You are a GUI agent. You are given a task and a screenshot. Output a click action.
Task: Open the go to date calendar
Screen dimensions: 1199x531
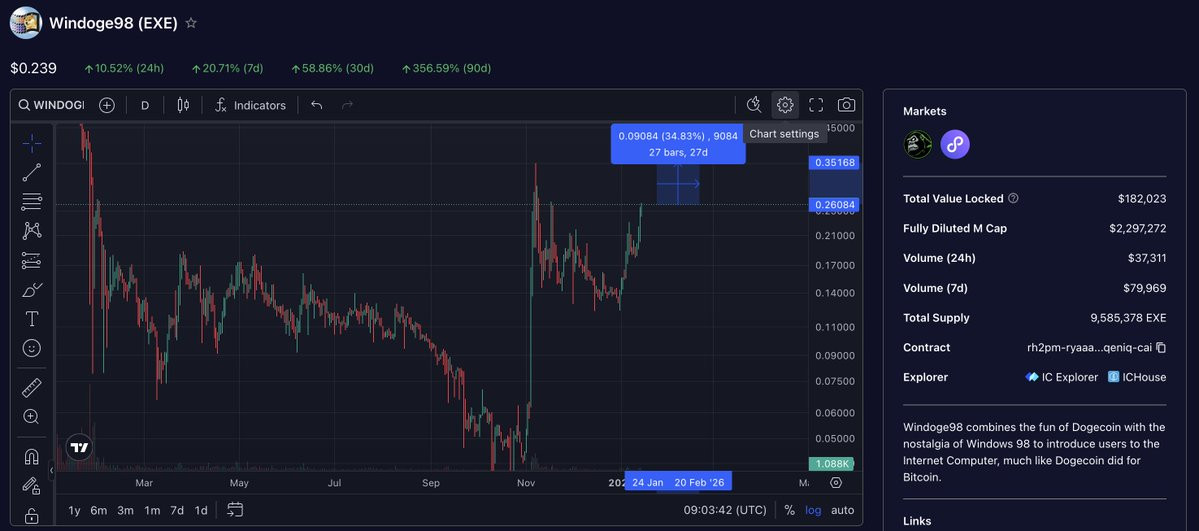click(x=236, y=510)
